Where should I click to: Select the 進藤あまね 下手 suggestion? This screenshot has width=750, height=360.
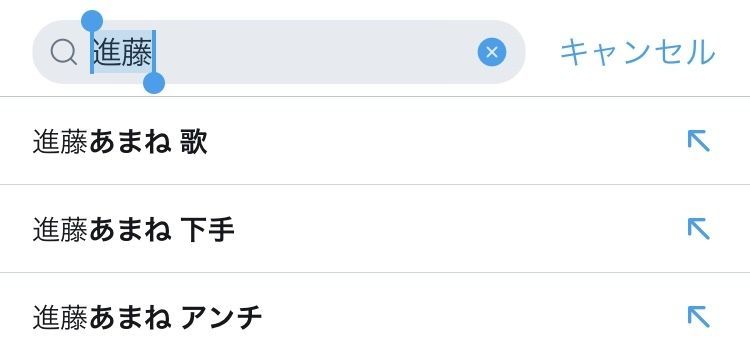375,229
